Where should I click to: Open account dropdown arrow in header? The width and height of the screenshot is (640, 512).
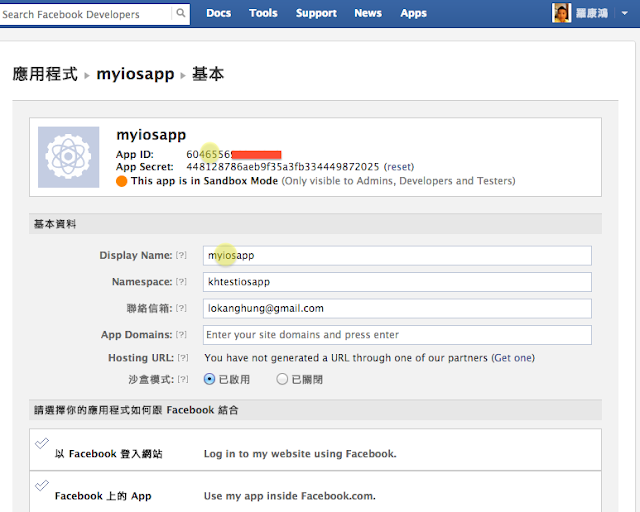(624, 13)
